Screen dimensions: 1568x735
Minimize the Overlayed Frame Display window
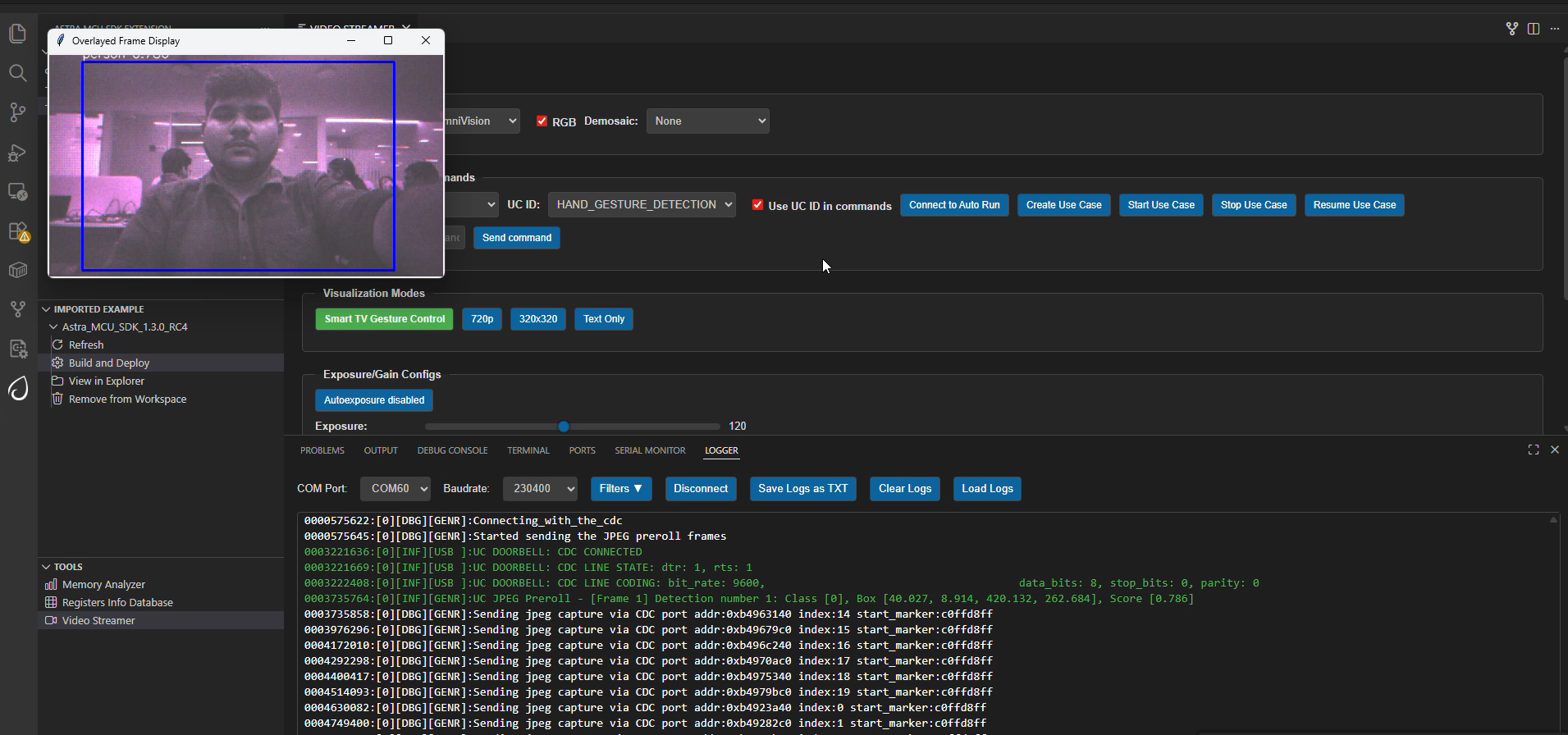pos(351,40)
